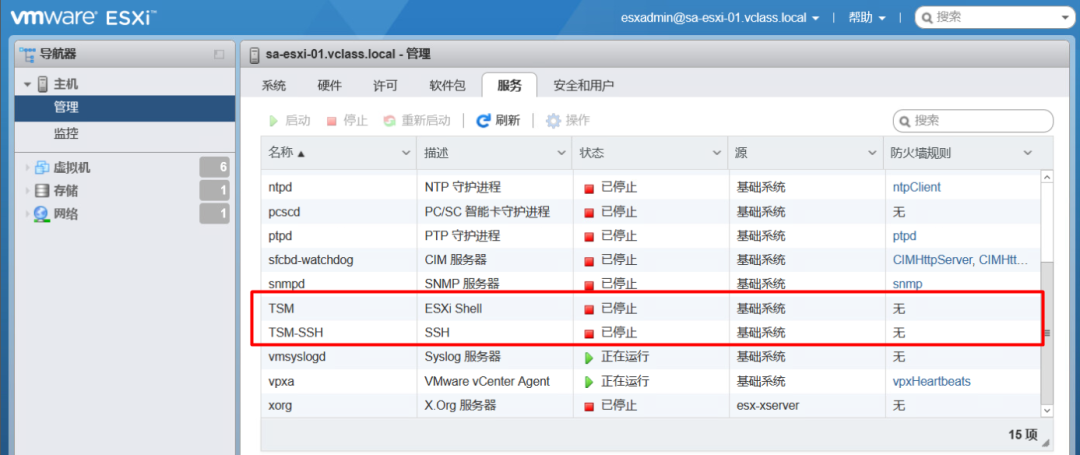Click virtual machines count badge 6
This screenshot has width=1080, height=455.
[214, 167]
